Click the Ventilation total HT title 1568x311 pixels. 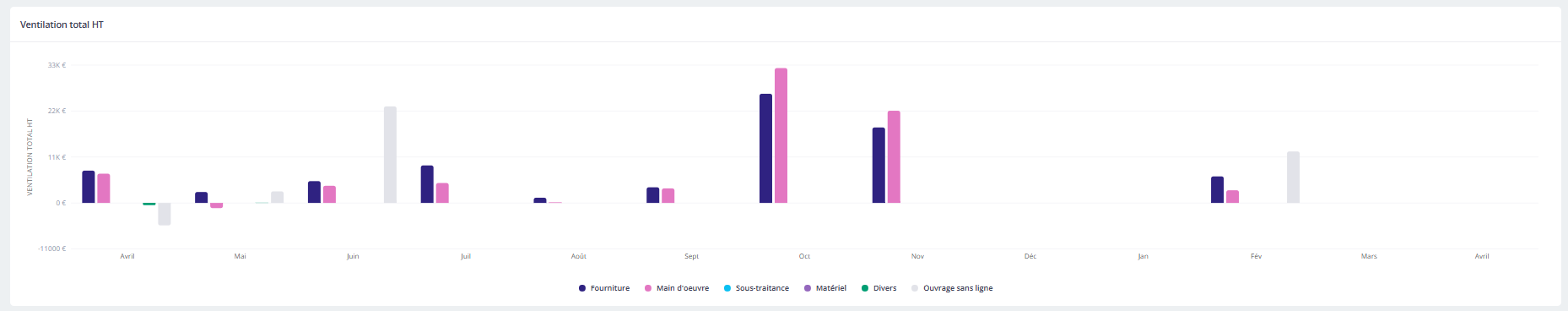62,25
